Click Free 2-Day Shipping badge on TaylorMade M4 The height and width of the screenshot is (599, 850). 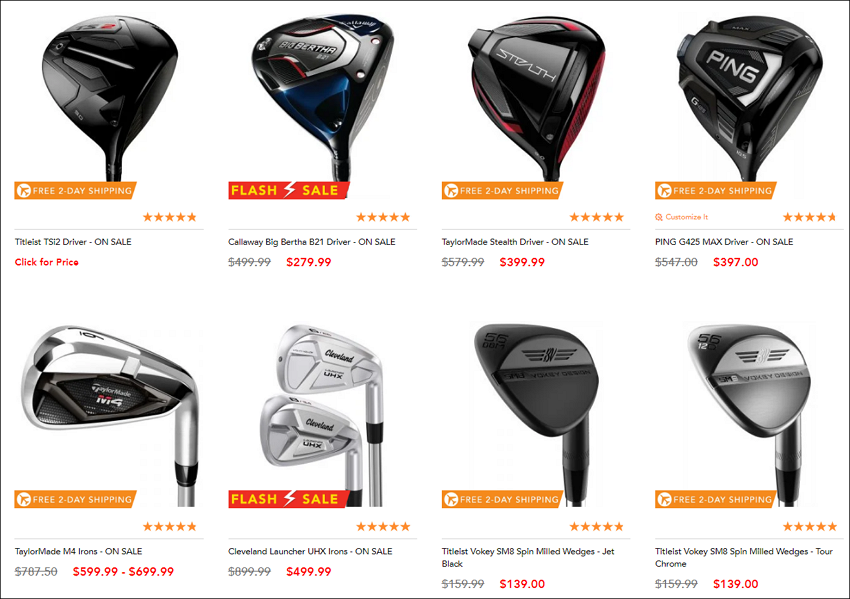tap(75, 499)
